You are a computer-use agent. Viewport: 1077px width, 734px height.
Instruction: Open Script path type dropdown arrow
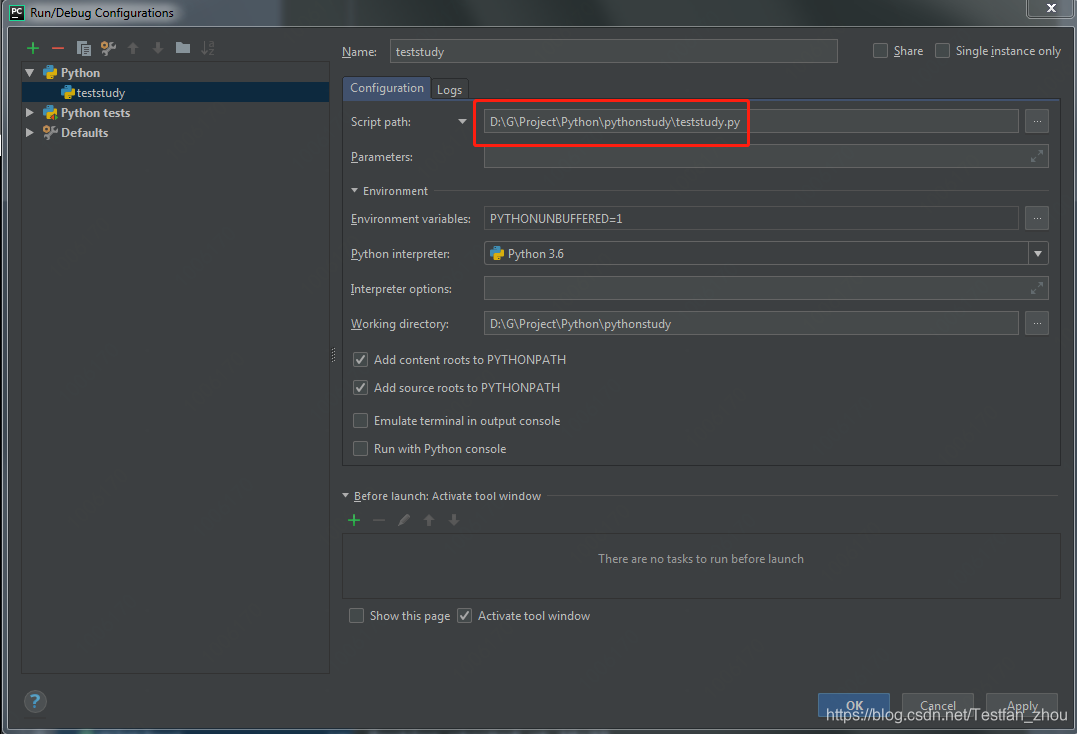coord(462,122)
